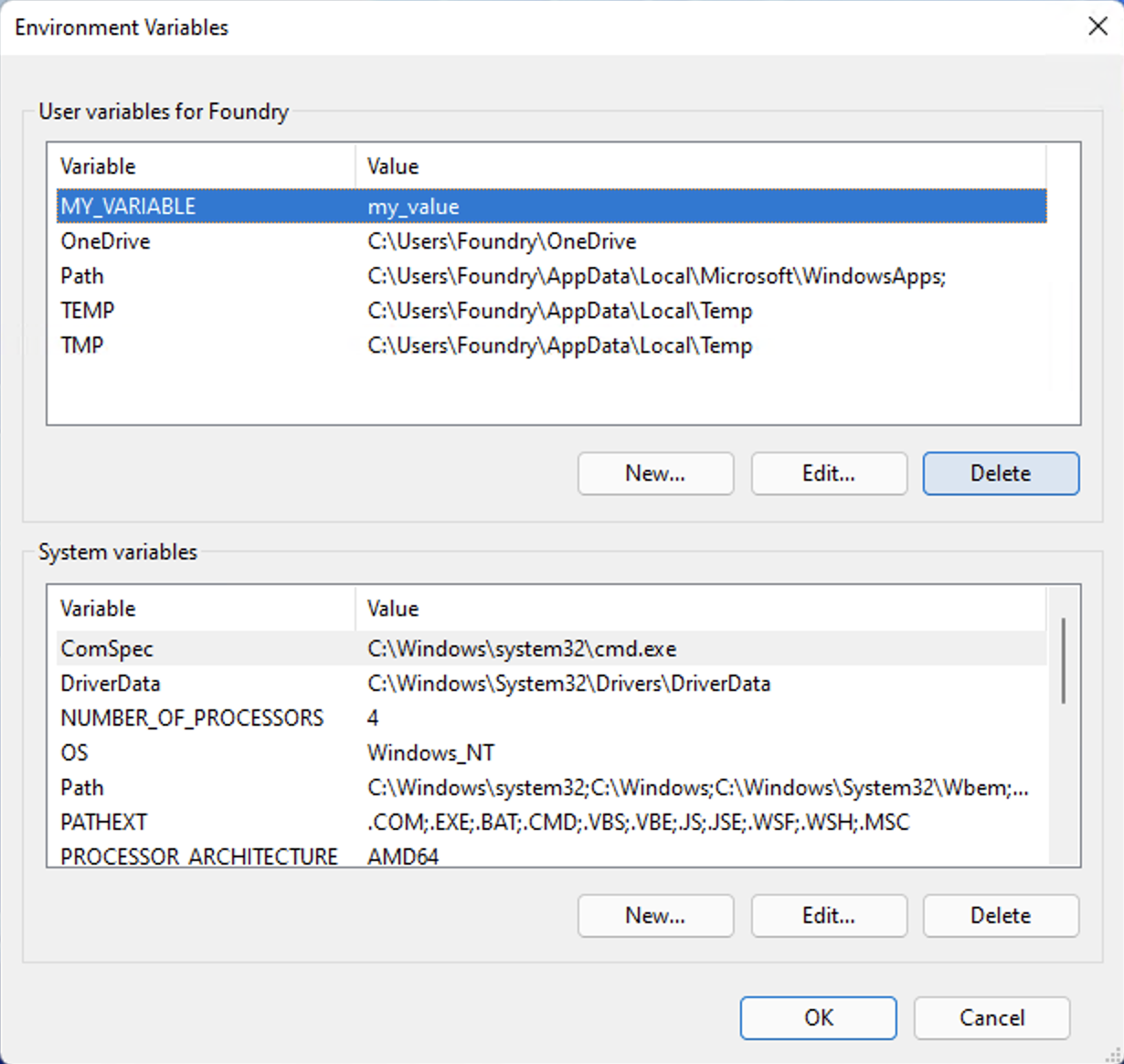Click Delete under System variables
This screenshot has height=1064, width=1124.
[x=1000, y=915]
